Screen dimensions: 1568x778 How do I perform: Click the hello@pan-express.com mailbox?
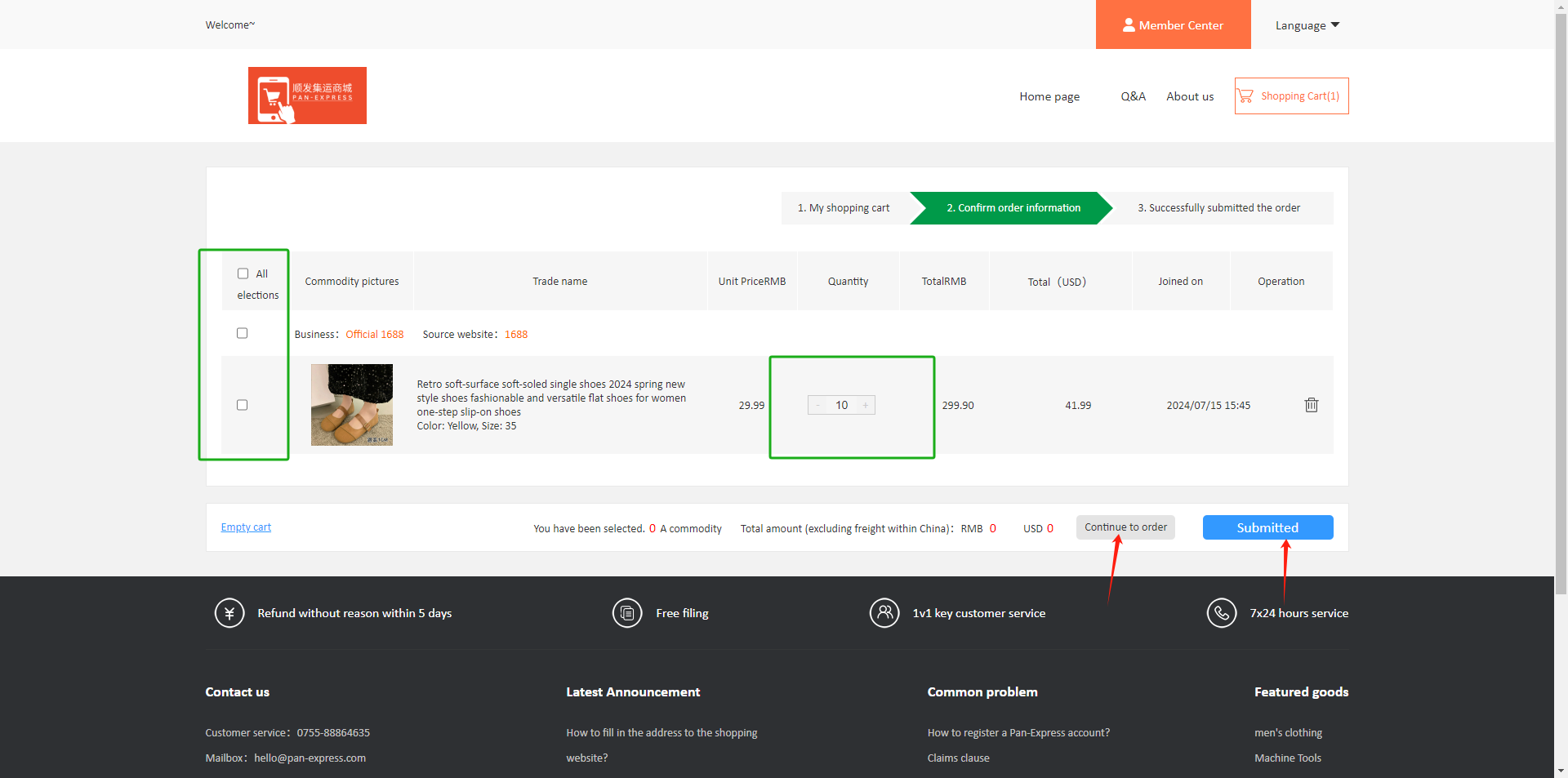(x=310, y=758)
